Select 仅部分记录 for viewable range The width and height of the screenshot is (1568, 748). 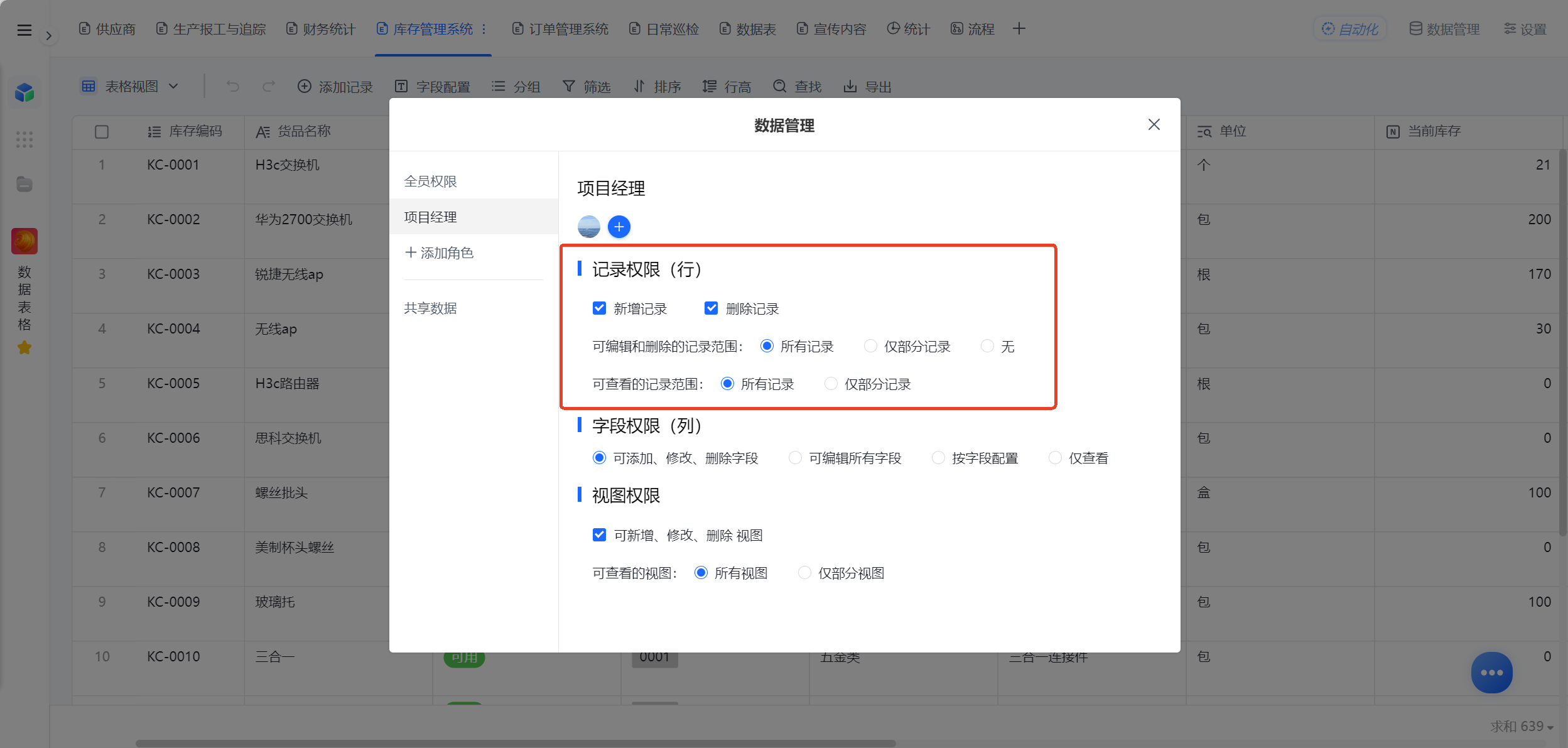(x=831, y=384)
